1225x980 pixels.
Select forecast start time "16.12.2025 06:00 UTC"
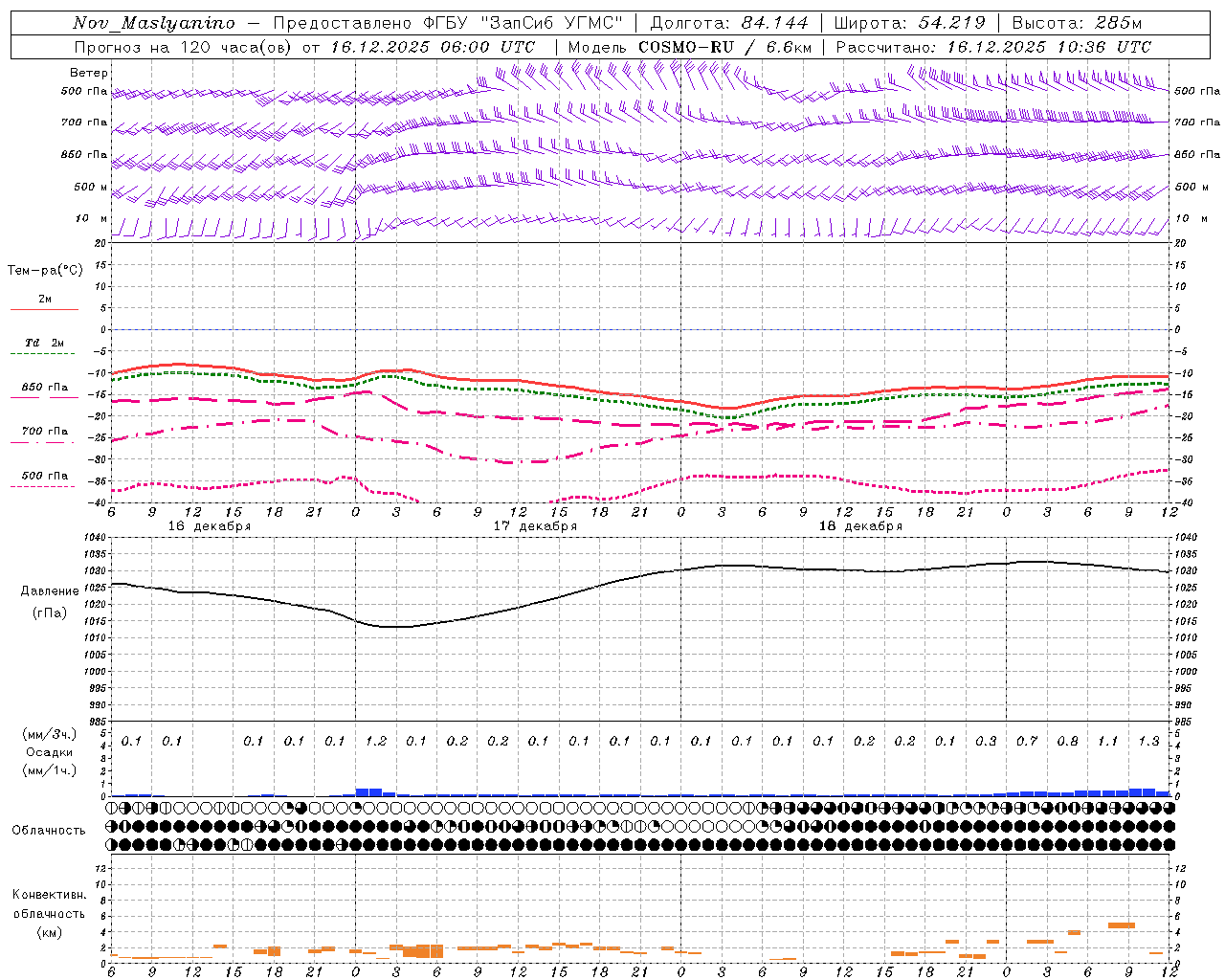434,47
